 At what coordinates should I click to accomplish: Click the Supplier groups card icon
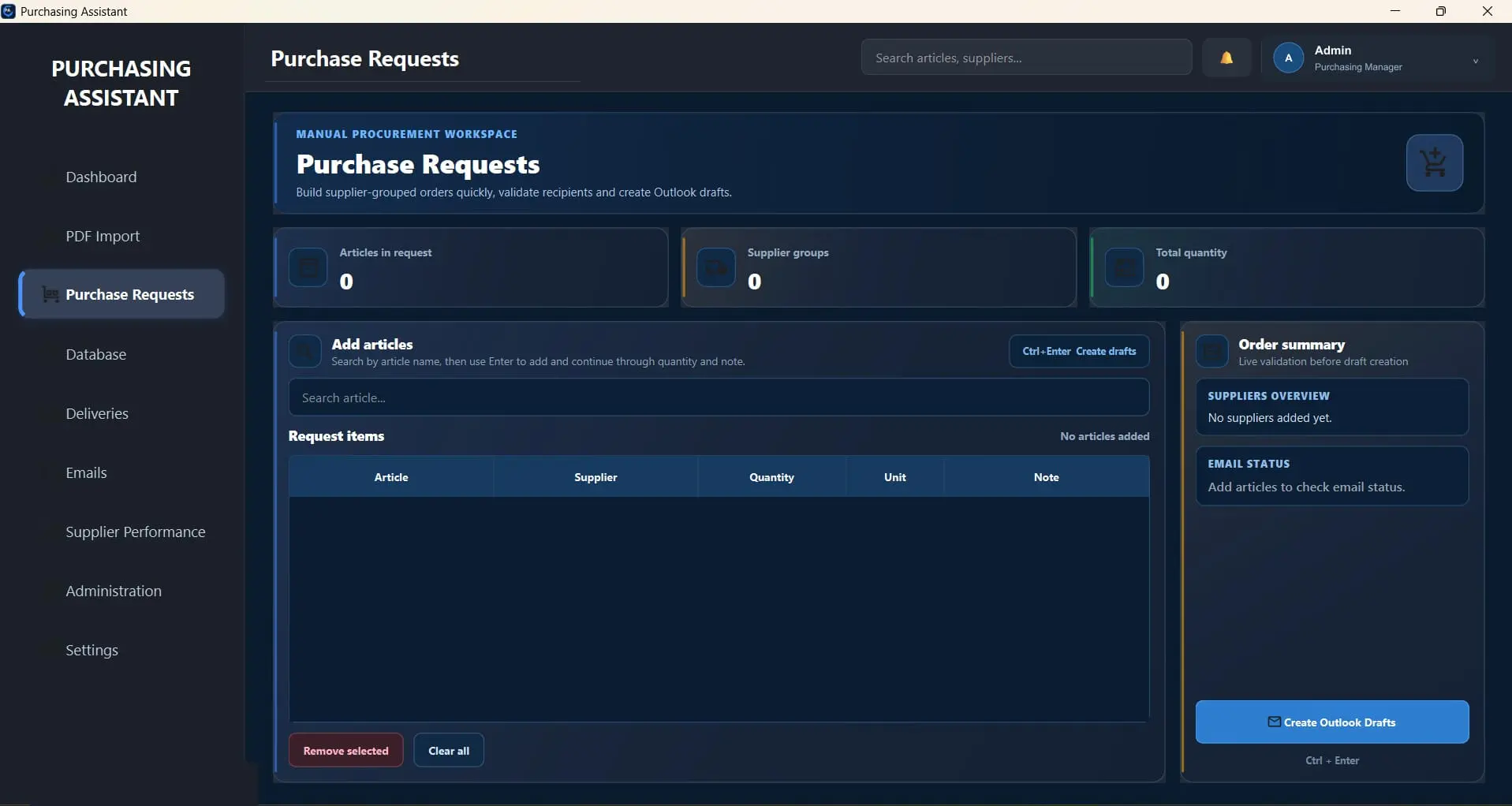pos(716,267)
